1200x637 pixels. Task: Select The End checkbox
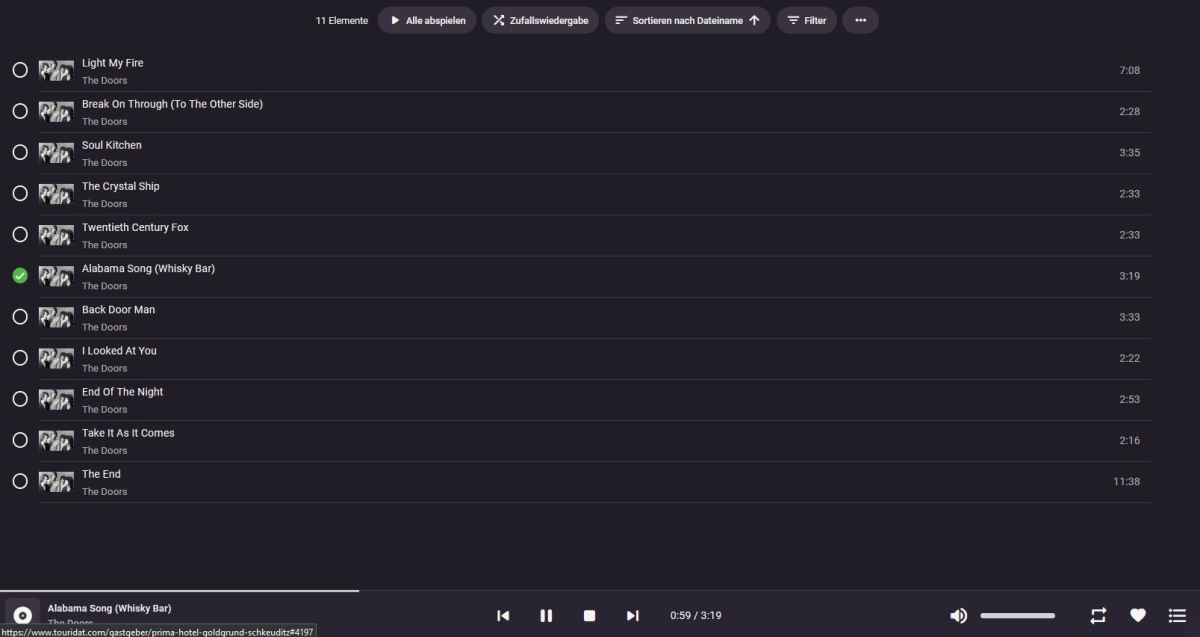click(x=20, y=481)
